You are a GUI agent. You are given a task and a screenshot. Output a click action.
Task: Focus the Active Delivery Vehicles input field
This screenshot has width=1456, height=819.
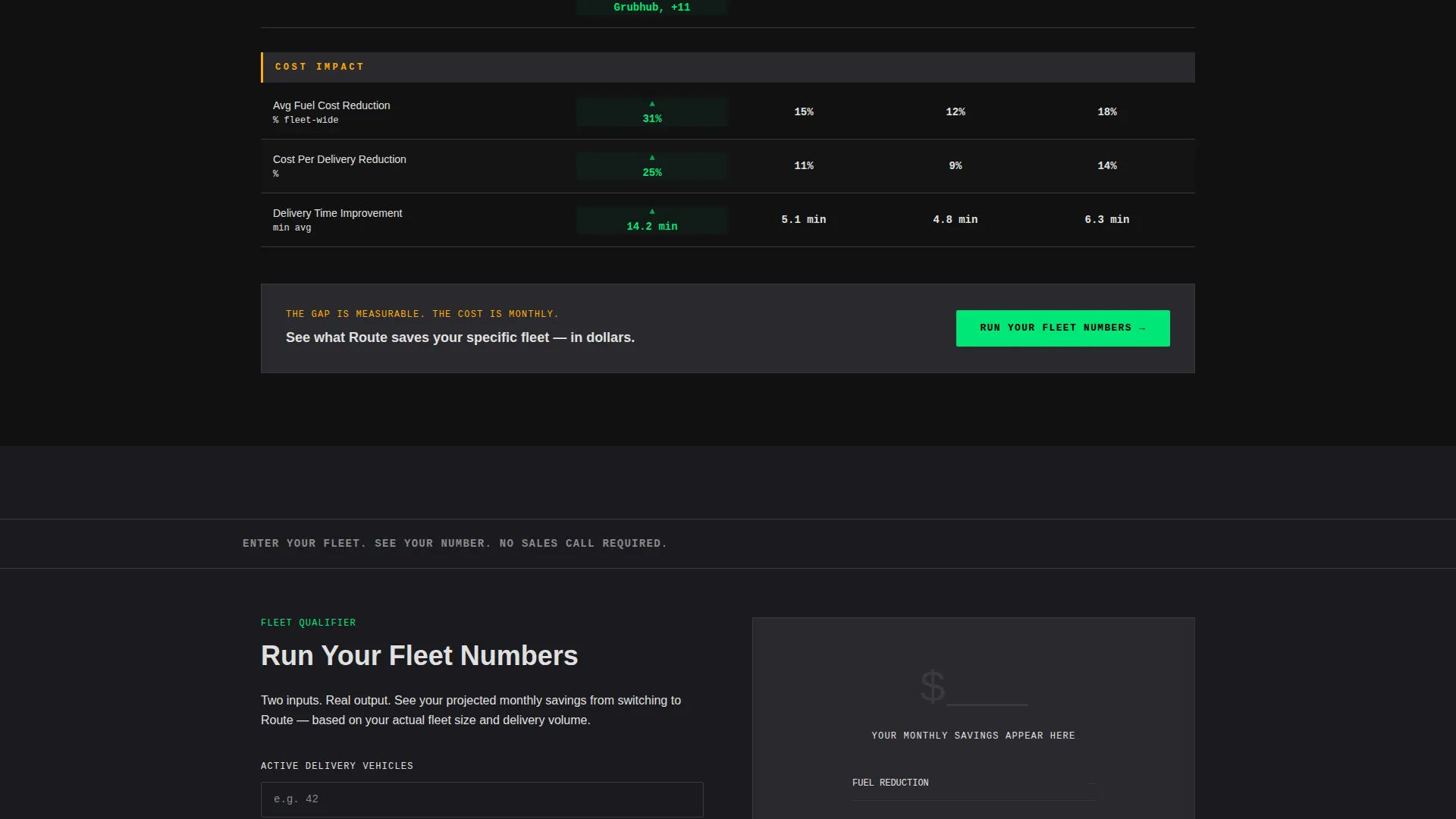(x=482, y=799)
